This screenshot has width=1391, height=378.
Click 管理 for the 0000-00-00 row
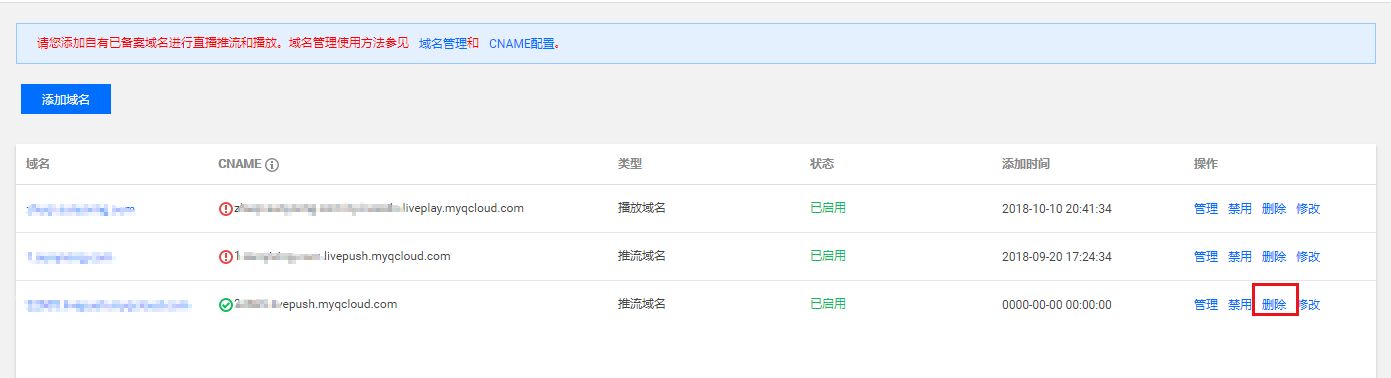1206,305
